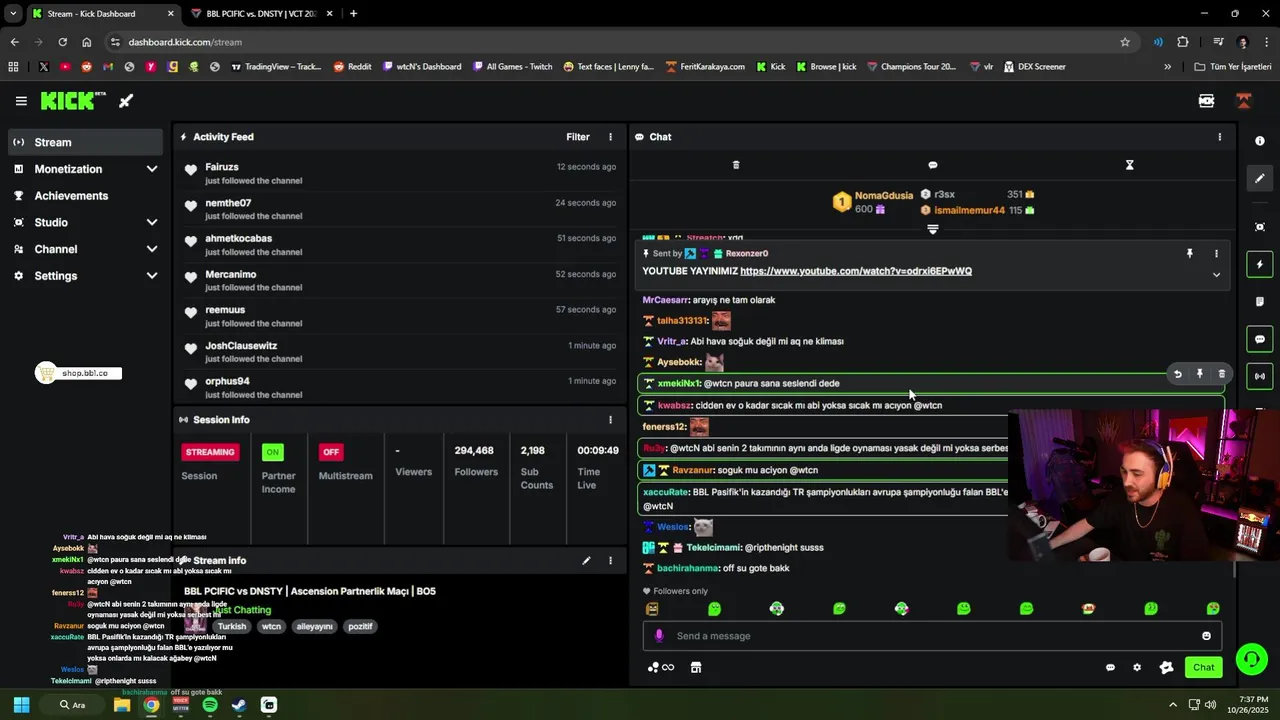This screenshot has height=720, width=1280.
Task: Bookmark this page with the star icon
Action: [1125, 42]
